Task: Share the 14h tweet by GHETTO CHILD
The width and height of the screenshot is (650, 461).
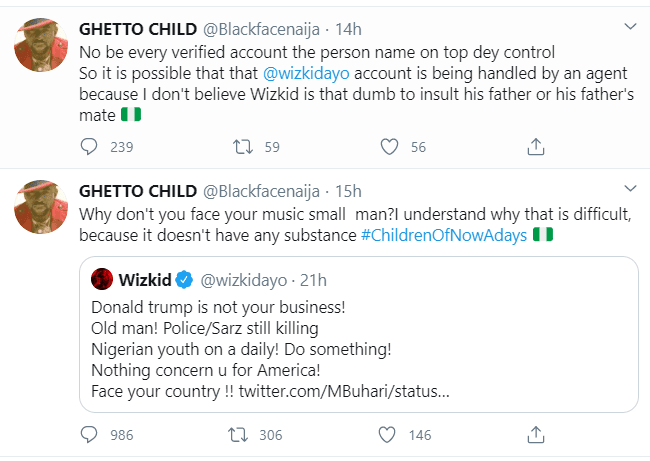Action: pos(535,147)
